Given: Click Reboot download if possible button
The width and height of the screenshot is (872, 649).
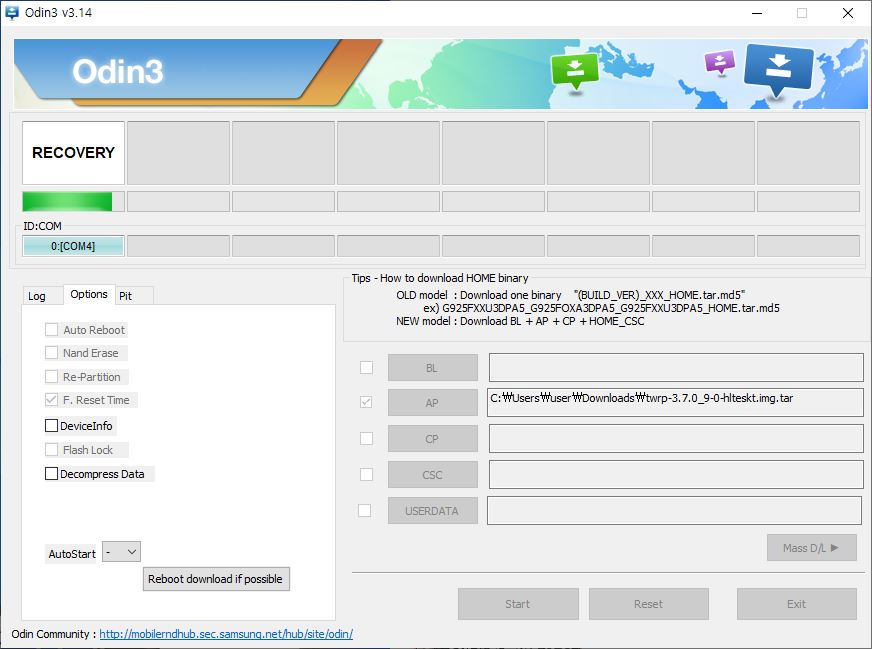Looking at the screenshot, I should pos(216,579).
